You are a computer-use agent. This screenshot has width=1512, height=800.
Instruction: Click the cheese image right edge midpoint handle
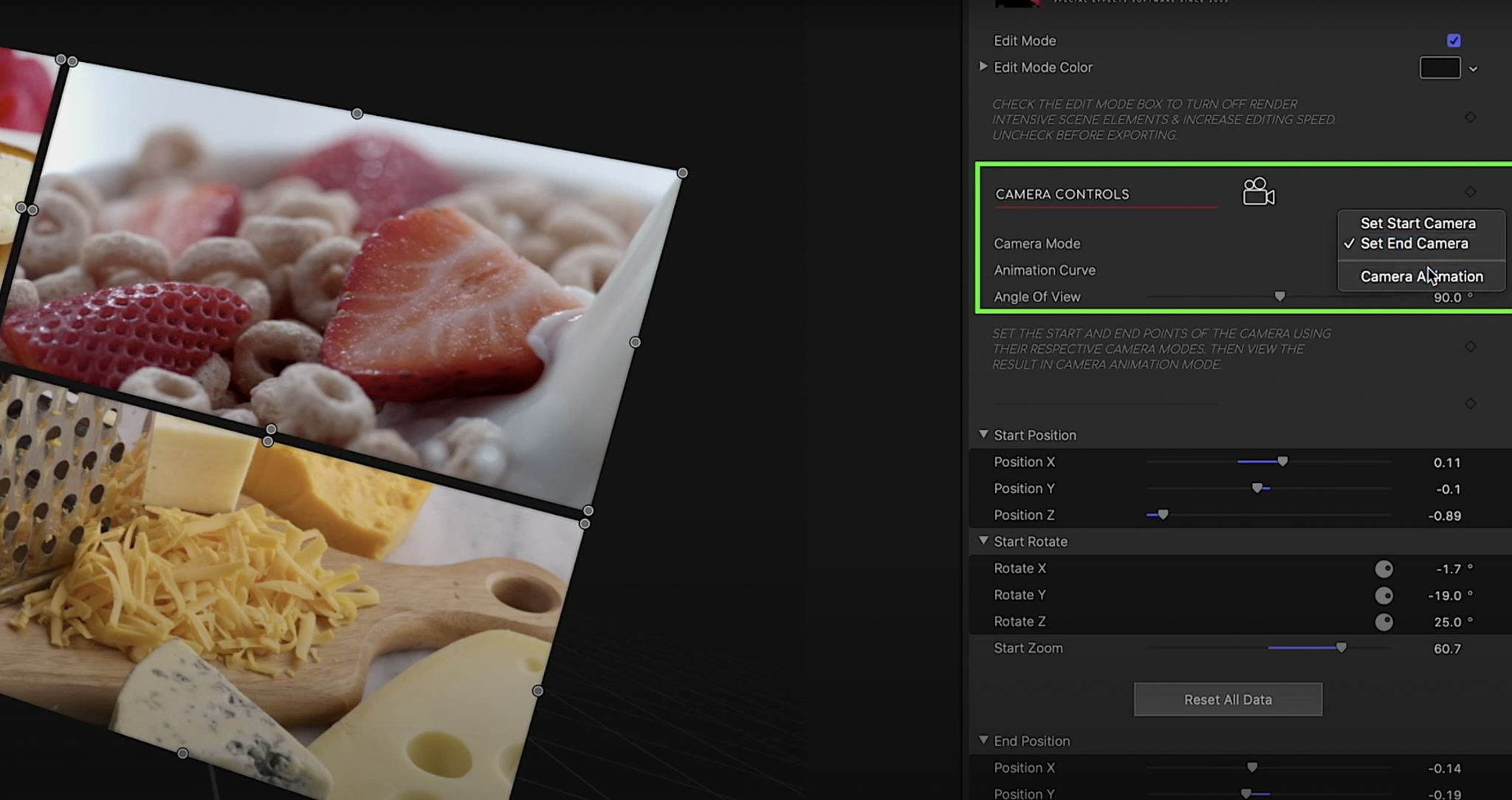click(537, 691)
